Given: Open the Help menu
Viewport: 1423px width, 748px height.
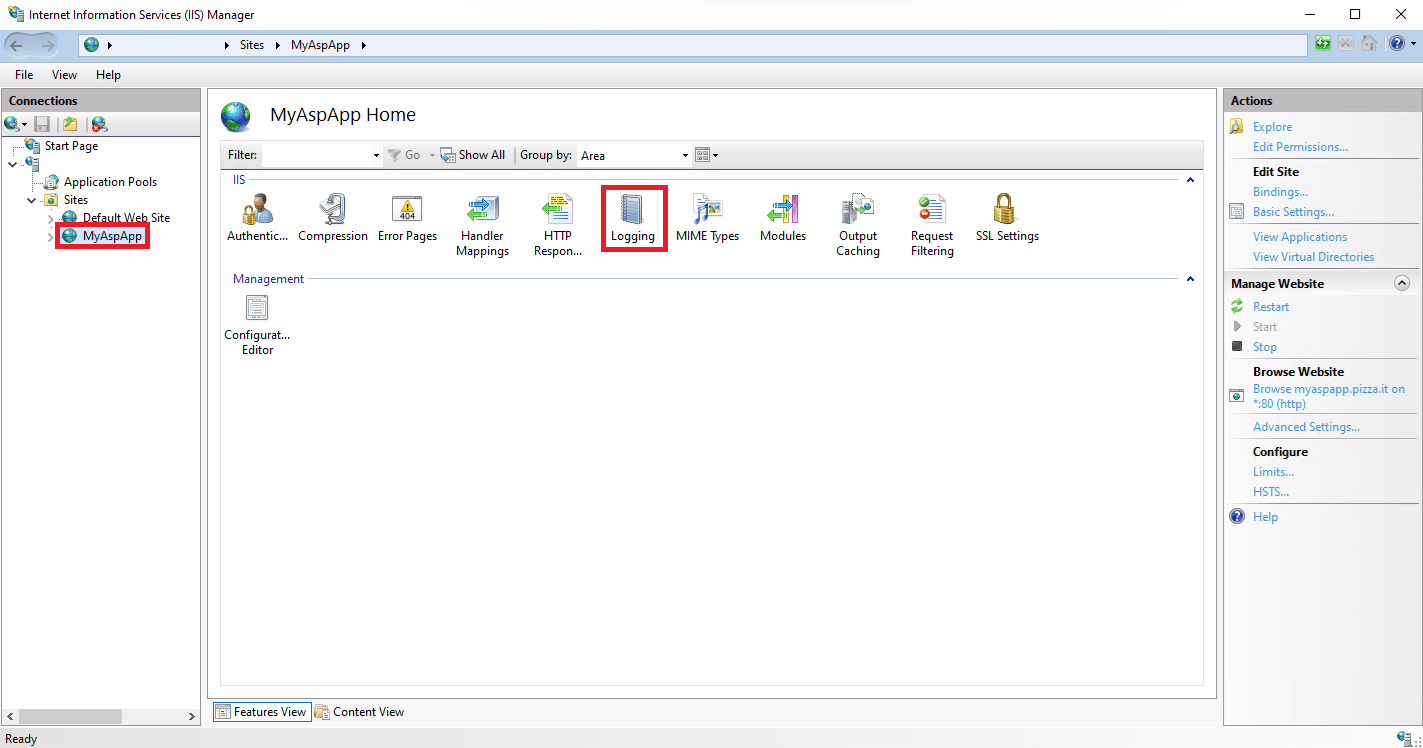Looking at the screenshot, I should [108, 75].
